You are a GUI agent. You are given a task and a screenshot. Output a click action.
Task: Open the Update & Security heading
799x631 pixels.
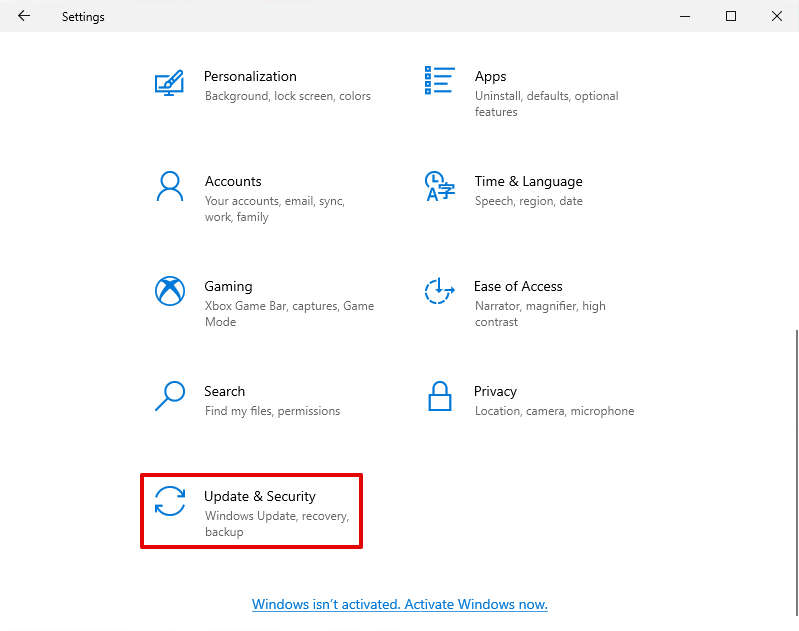click(259, 496)
